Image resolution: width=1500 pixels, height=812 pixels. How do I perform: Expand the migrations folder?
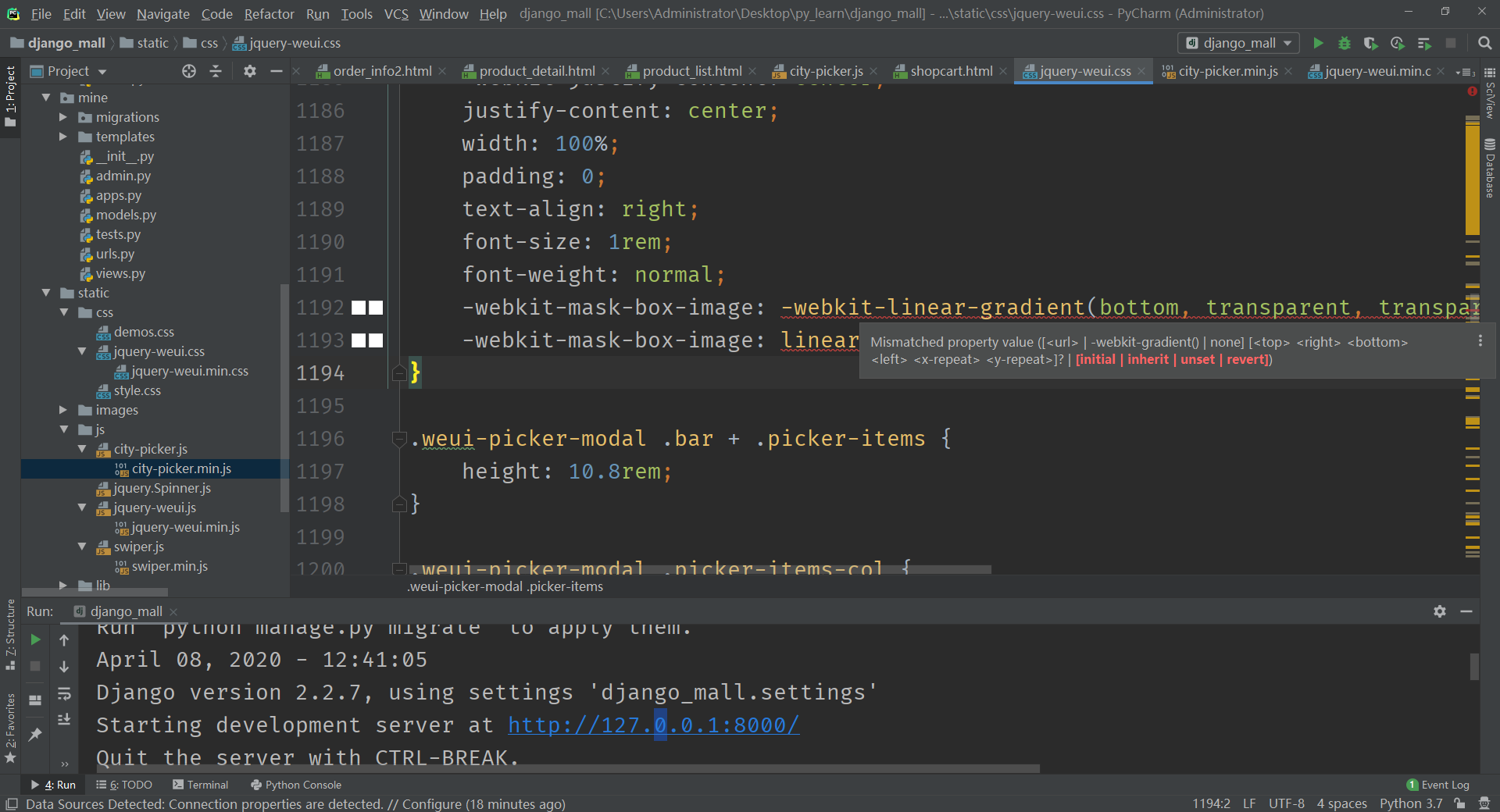tap(64, 117)
